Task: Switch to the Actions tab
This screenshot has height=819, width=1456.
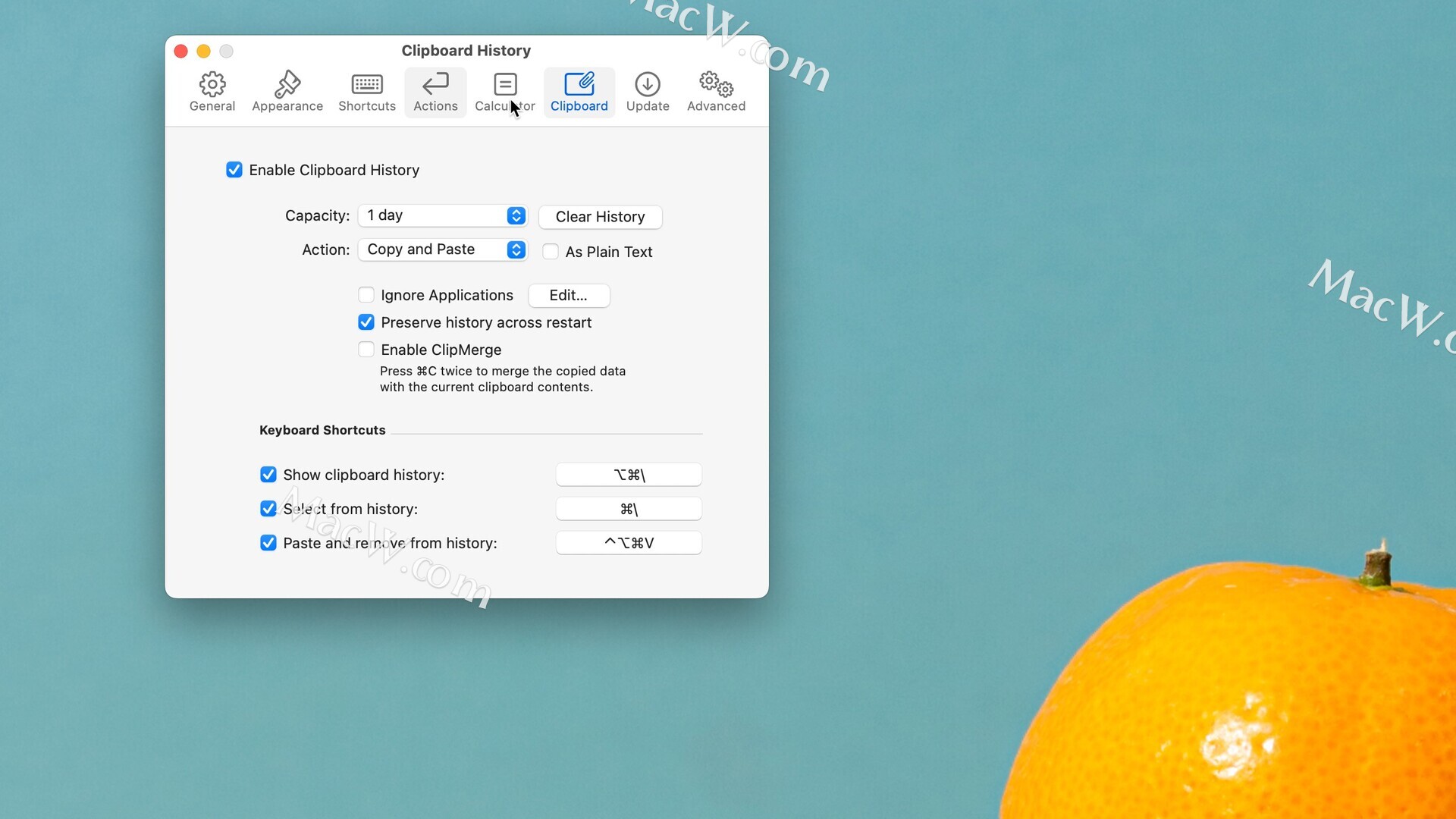Action: 435,93
